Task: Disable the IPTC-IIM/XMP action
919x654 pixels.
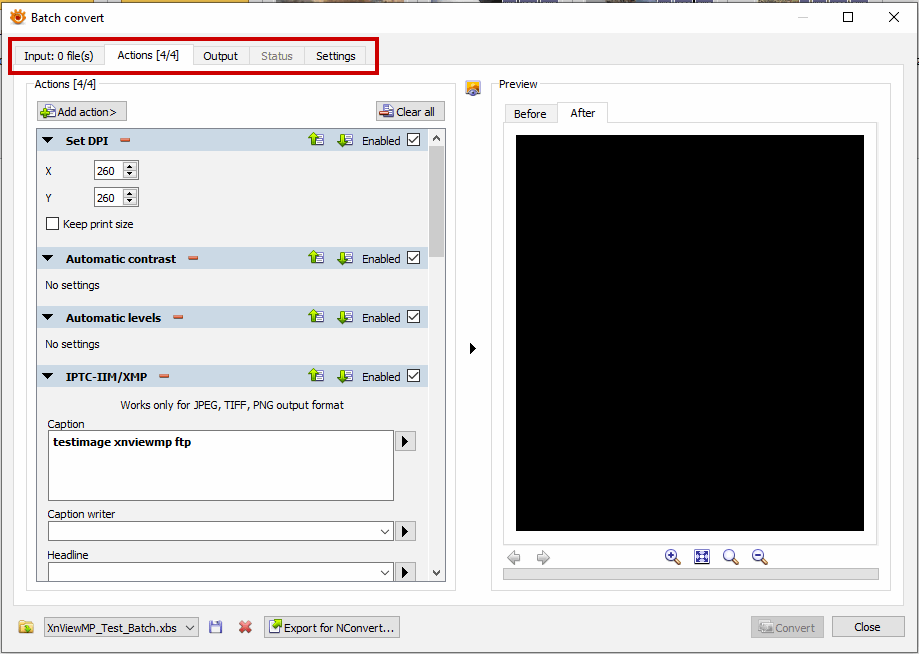Action: [414, 376]
